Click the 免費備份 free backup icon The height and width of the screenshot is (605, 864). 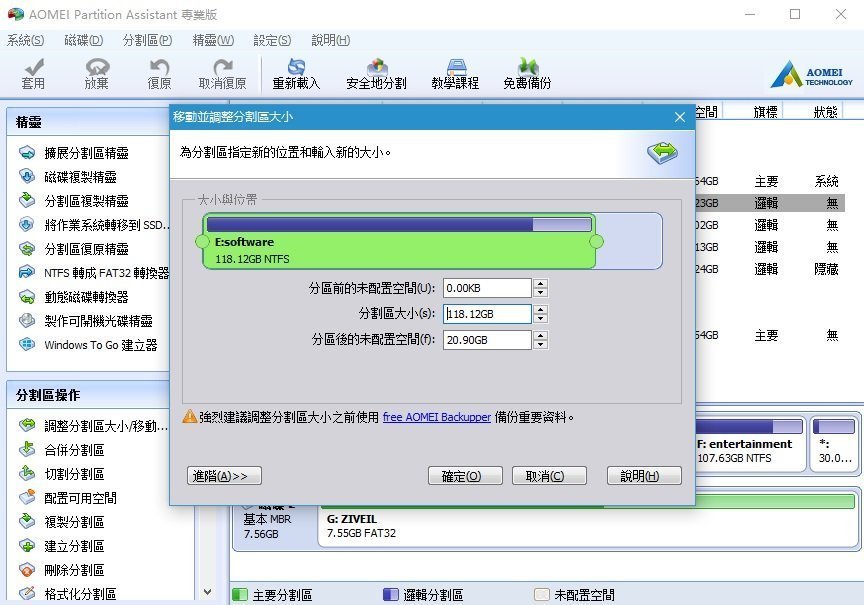point(528,67)
